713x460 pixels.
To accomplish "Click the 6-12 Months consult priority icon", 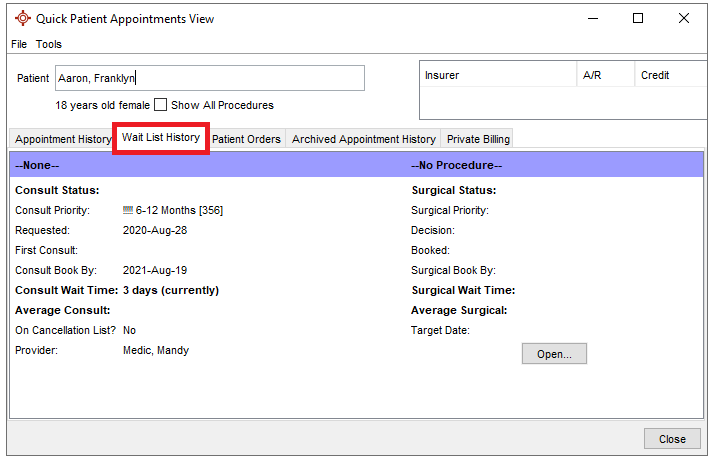I will pyautogui.click(x=128, y=210).
